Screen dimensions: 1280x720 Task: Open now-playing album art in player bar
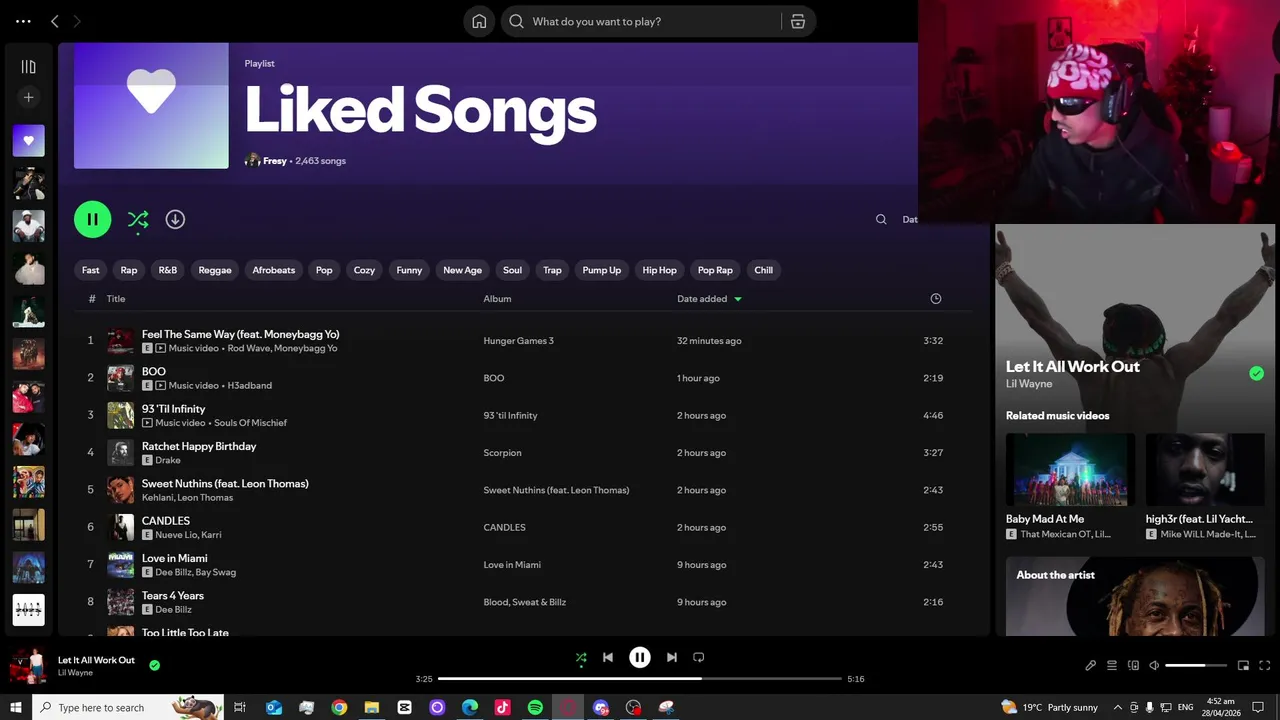[28, 665]
